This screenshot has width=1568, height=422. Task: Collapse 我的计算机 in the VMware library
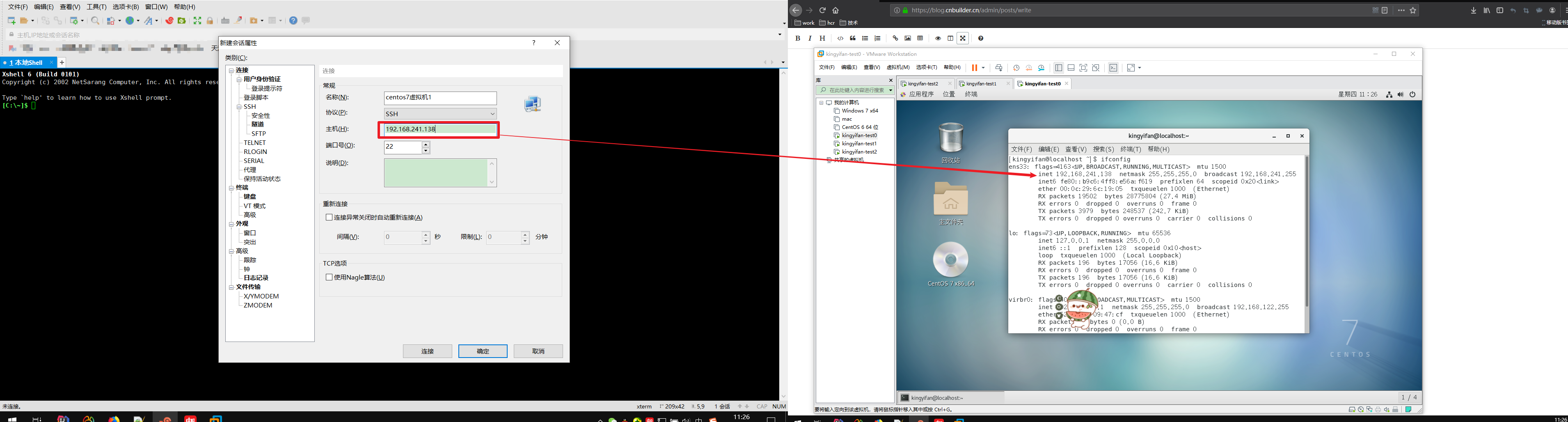tap(821, 103)
